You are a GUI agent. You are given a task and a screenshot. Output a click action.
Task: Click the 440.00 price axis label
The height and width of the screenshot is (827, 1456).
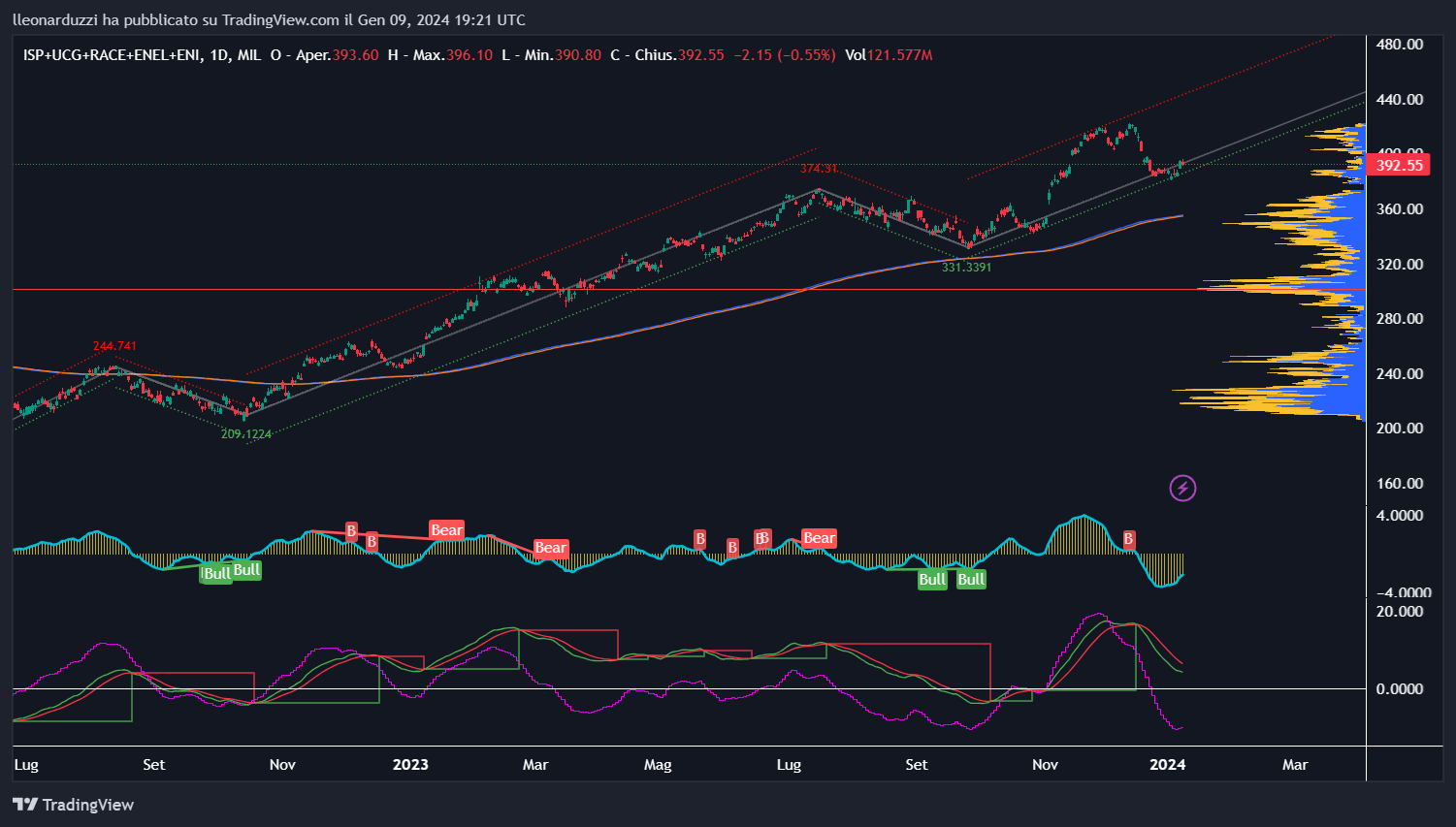click(1400, 99)
